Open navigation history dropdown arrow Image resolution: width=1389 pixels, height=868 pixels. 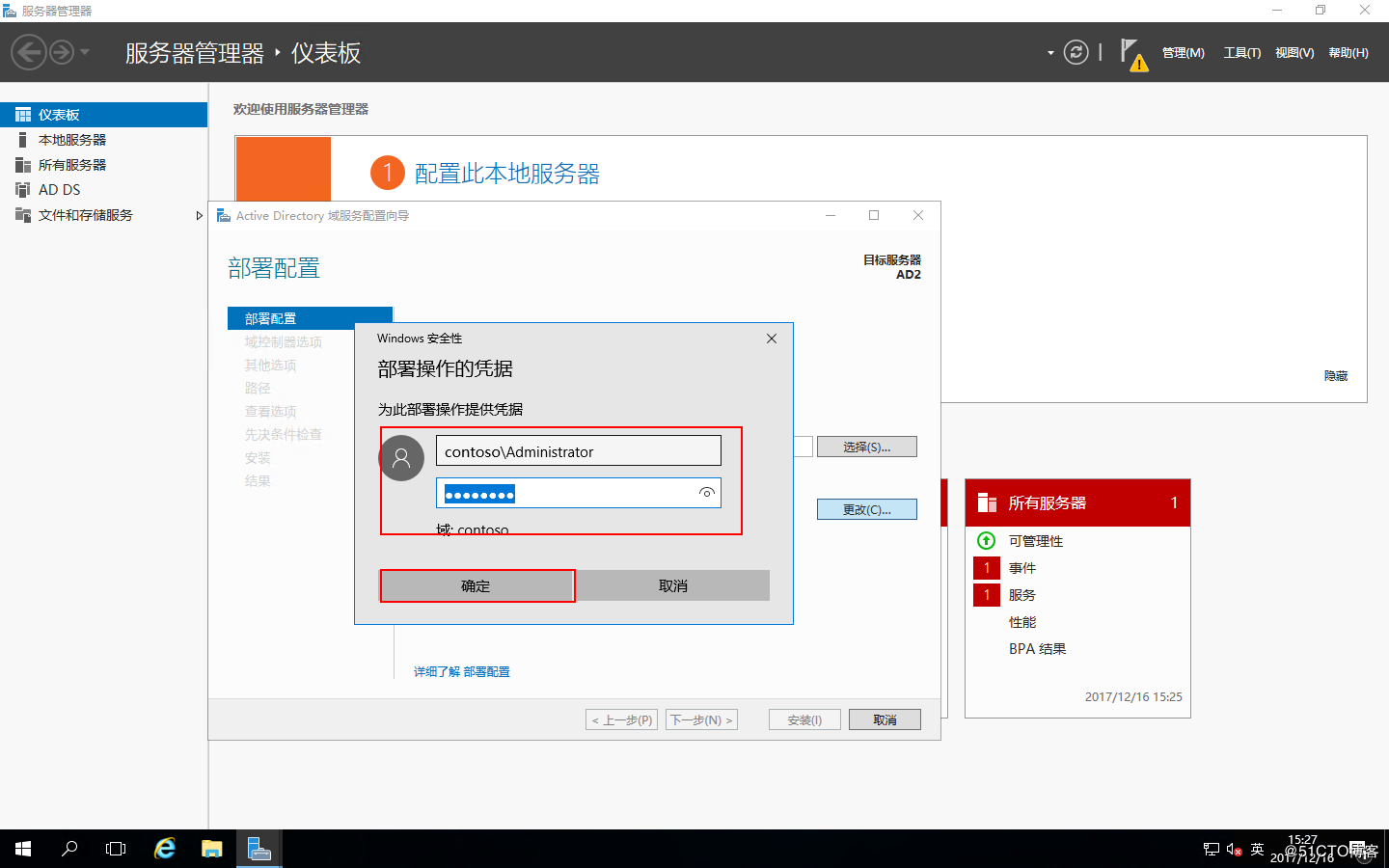[x=85, y=52]
